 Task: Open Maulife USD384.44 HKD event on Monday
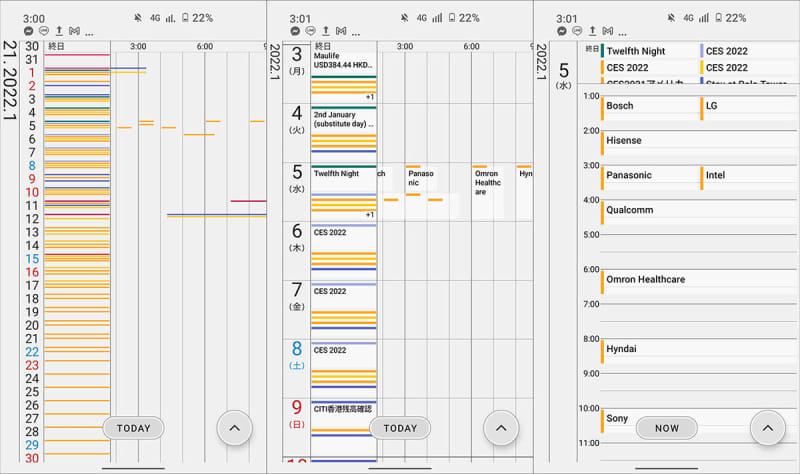(343, 60)
